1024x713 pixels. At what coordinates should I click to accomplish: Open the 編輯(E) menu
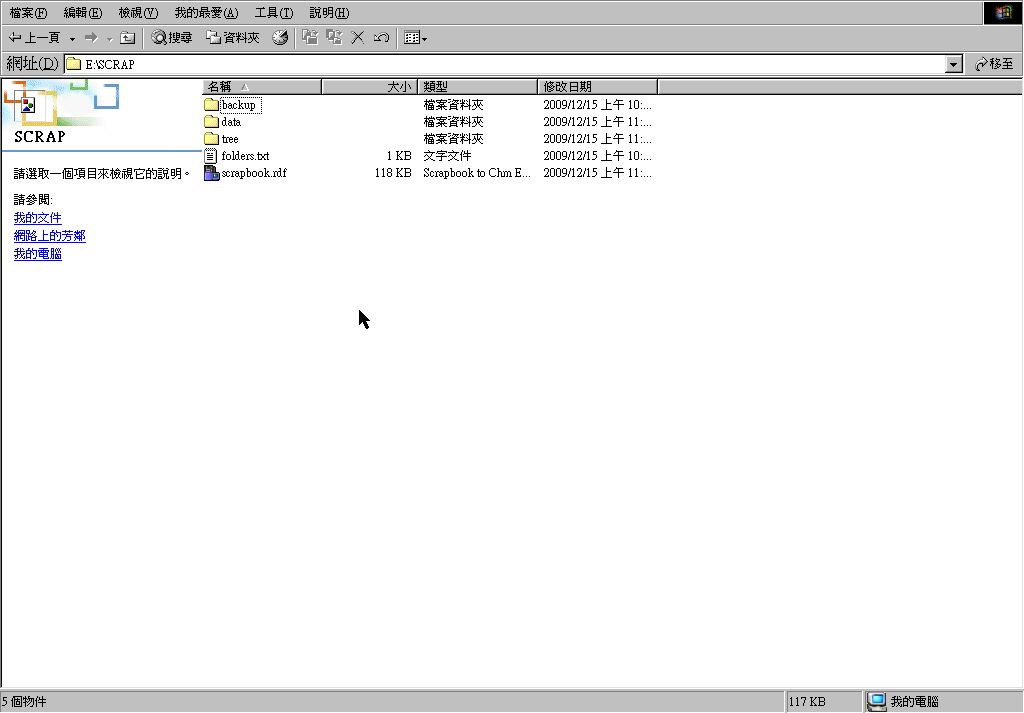point(83,13)
